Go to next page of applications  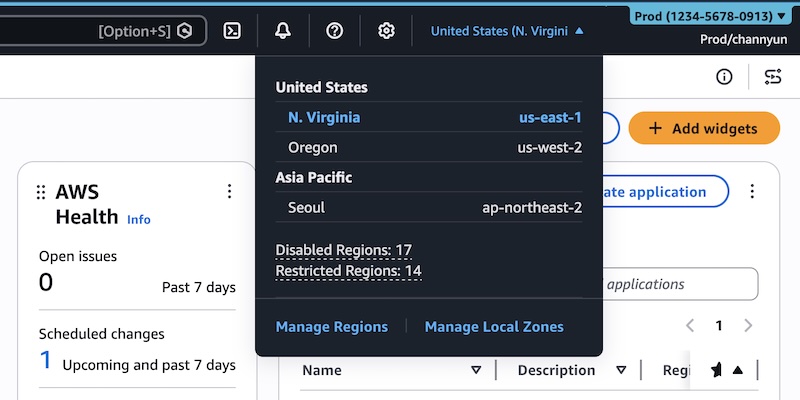coord(748,325)
